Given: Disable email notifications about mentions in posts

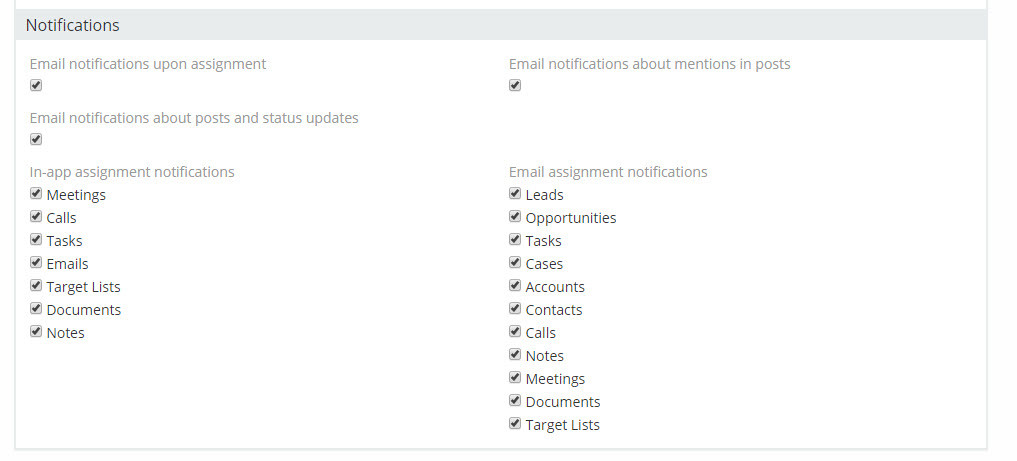Looking at the screenshot, I should pyautogui.click(x=515, y=85).
